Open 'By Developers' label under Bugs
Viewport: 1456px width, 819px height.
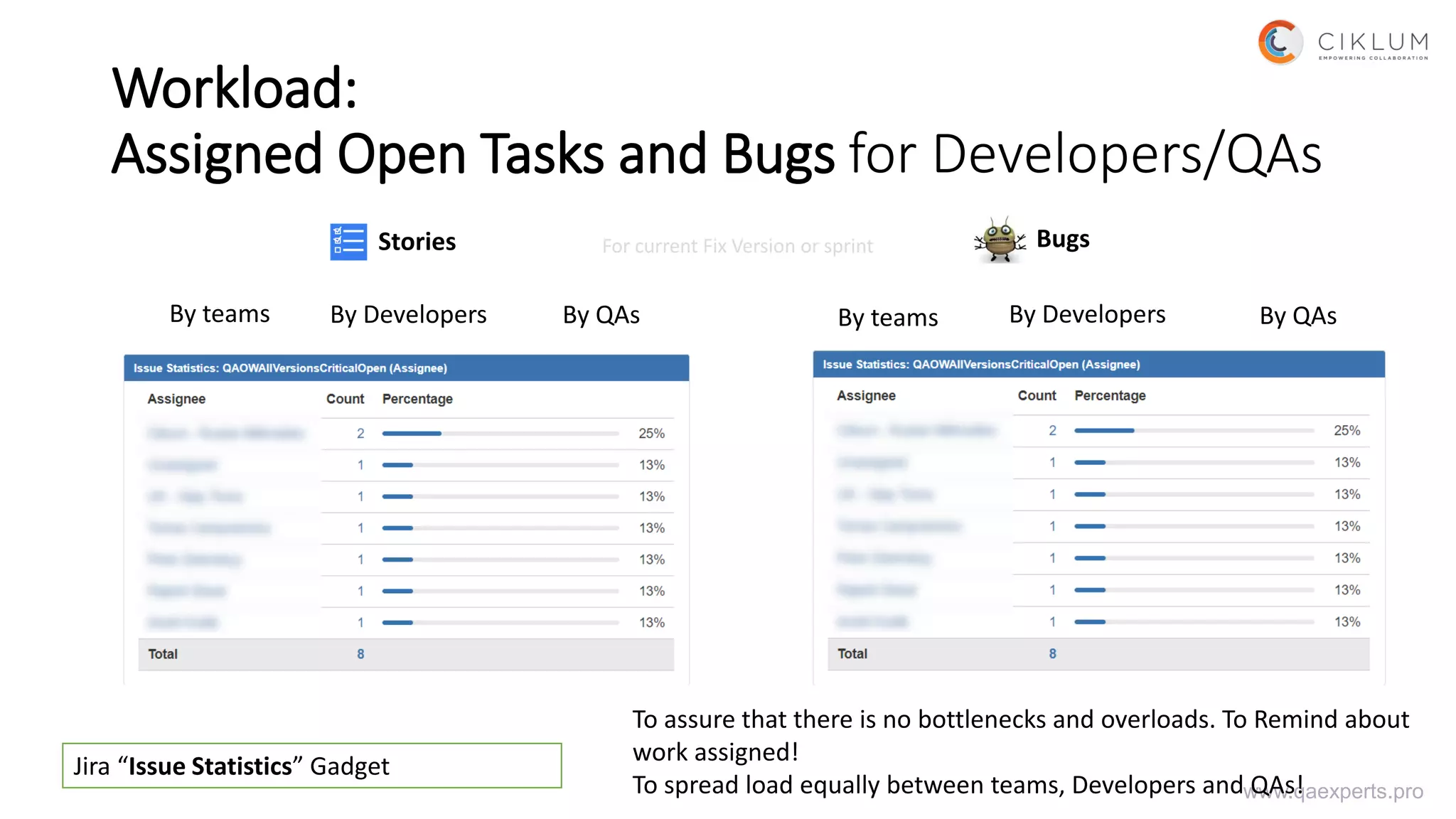(1087, 314)
